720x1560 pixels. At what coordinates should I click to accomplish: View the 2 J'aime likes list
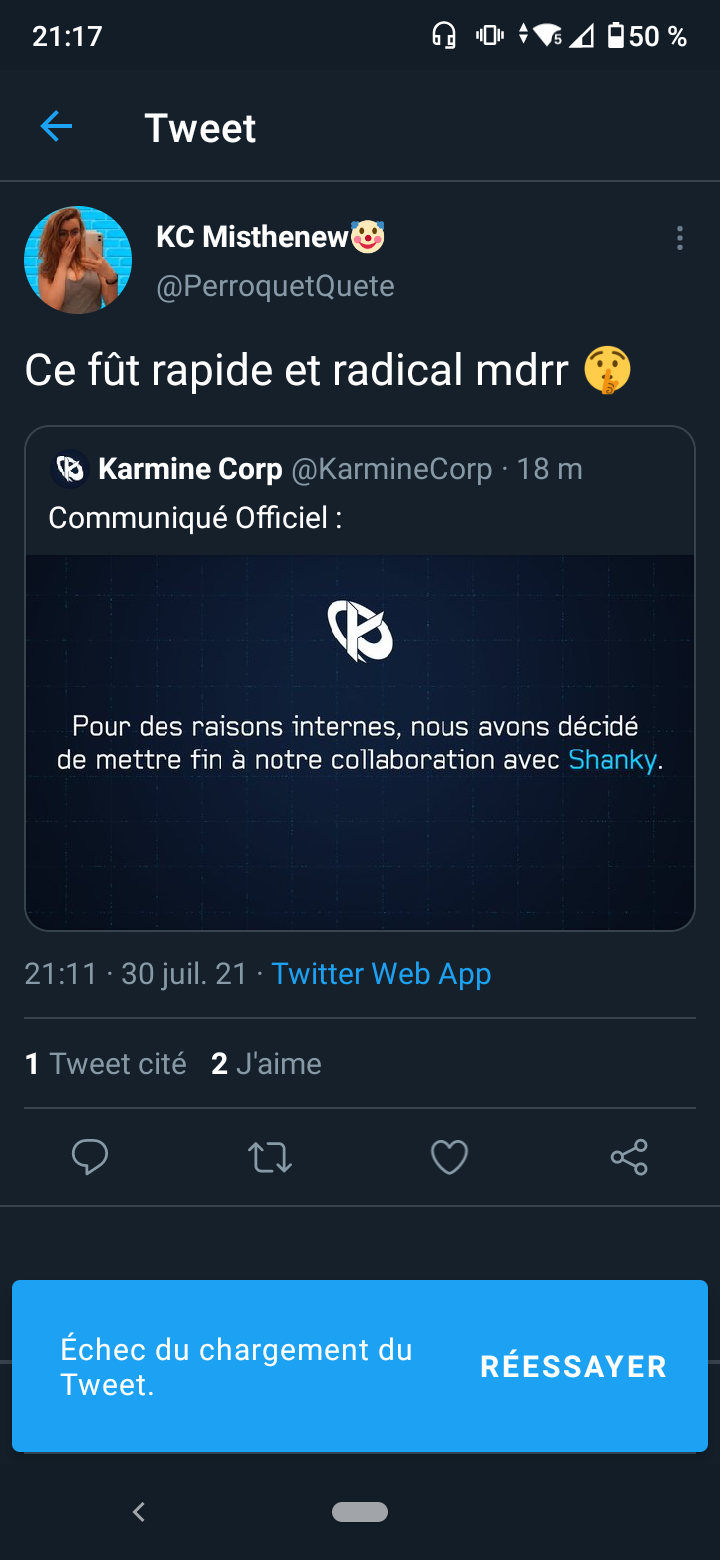266,1064
